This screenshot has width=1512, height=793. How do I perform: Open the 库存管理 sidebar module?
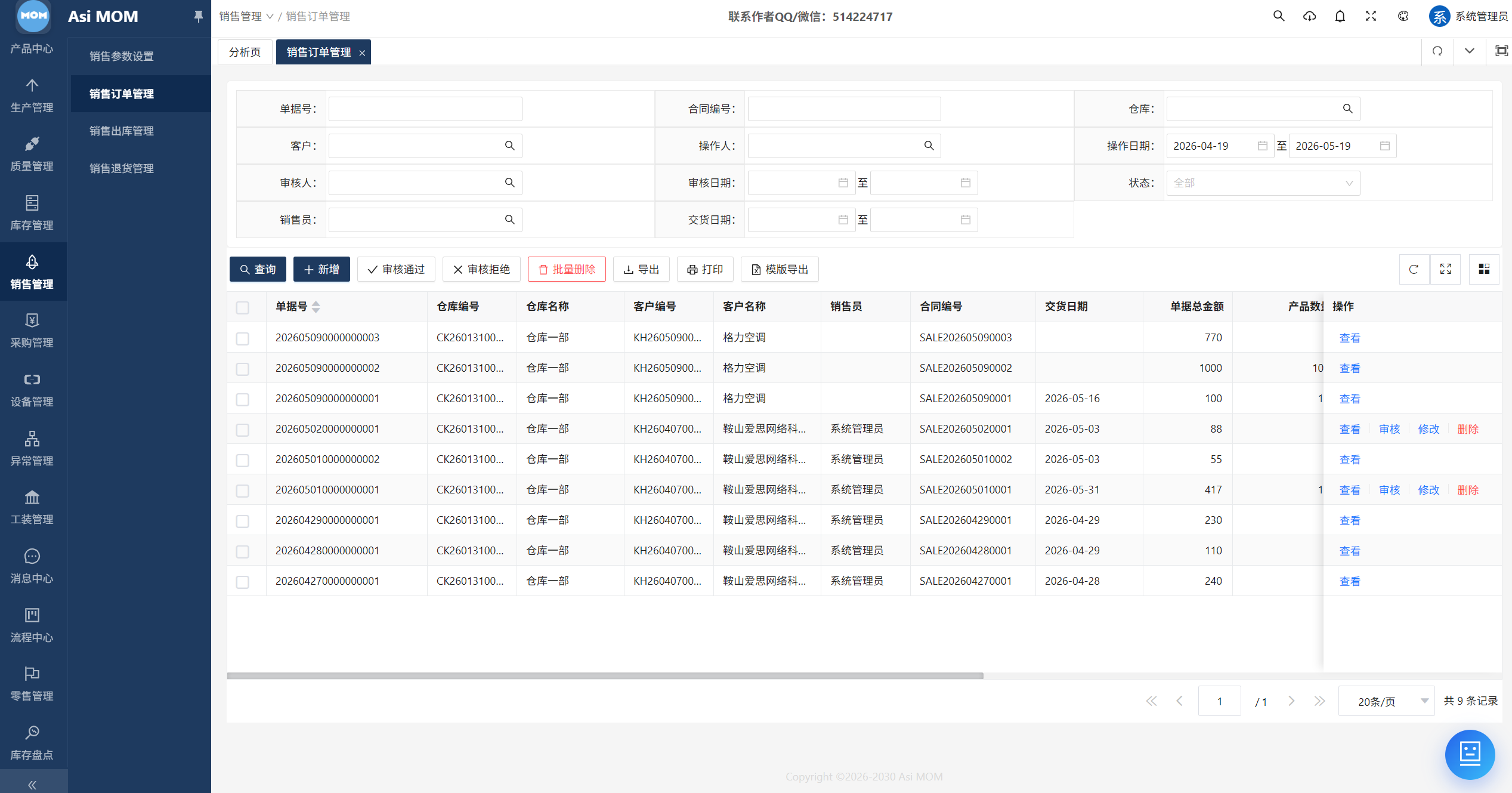(x=32, y=213)
